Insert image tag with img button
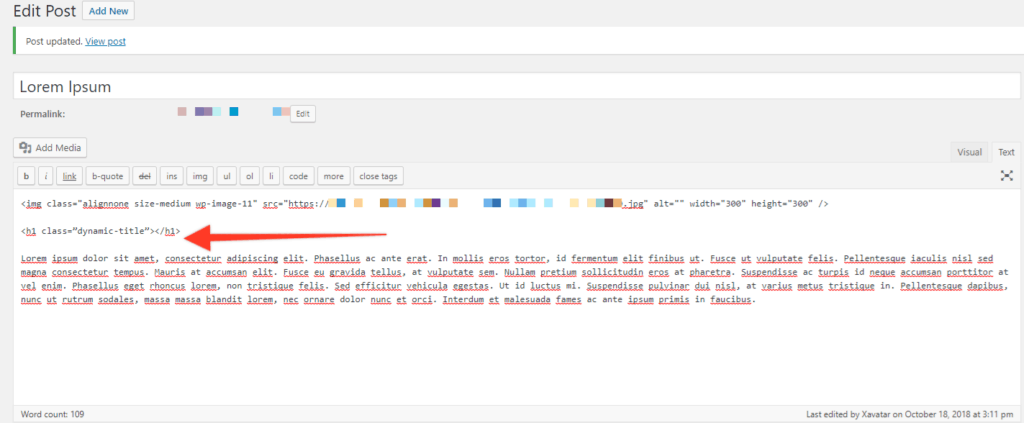The height and width of the screenshot is (423, 1024). click(x=201, y=176)
